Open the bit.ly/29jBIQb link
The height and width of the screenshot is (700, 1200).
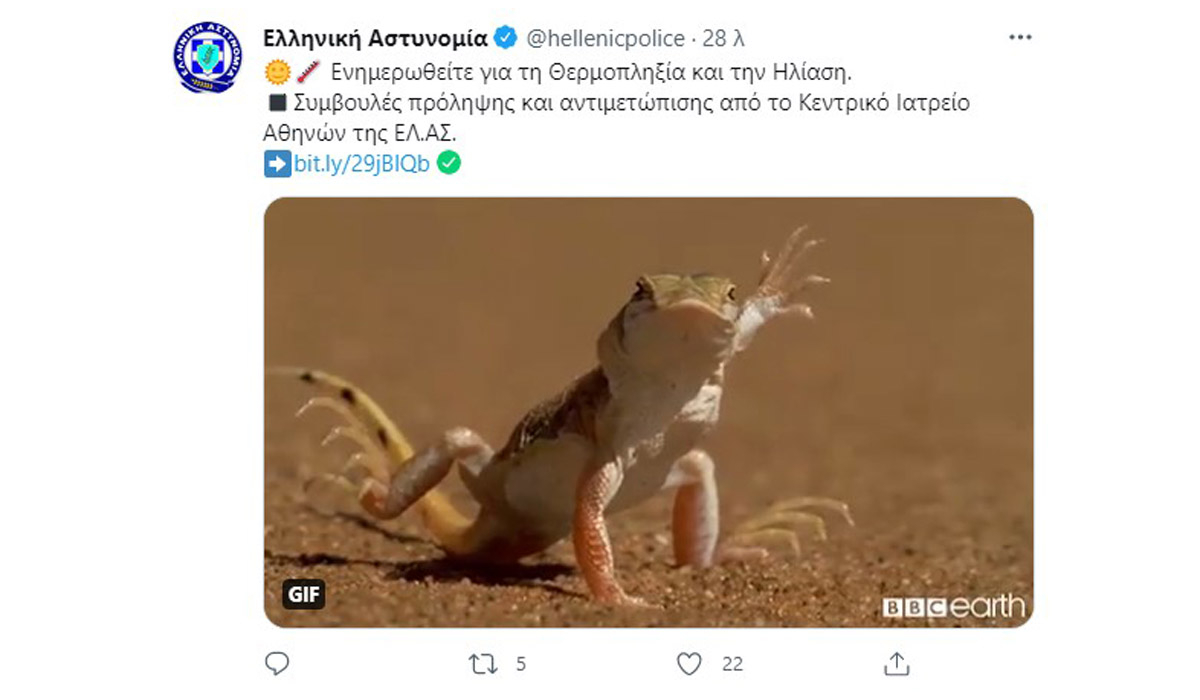tap(362, 164)
